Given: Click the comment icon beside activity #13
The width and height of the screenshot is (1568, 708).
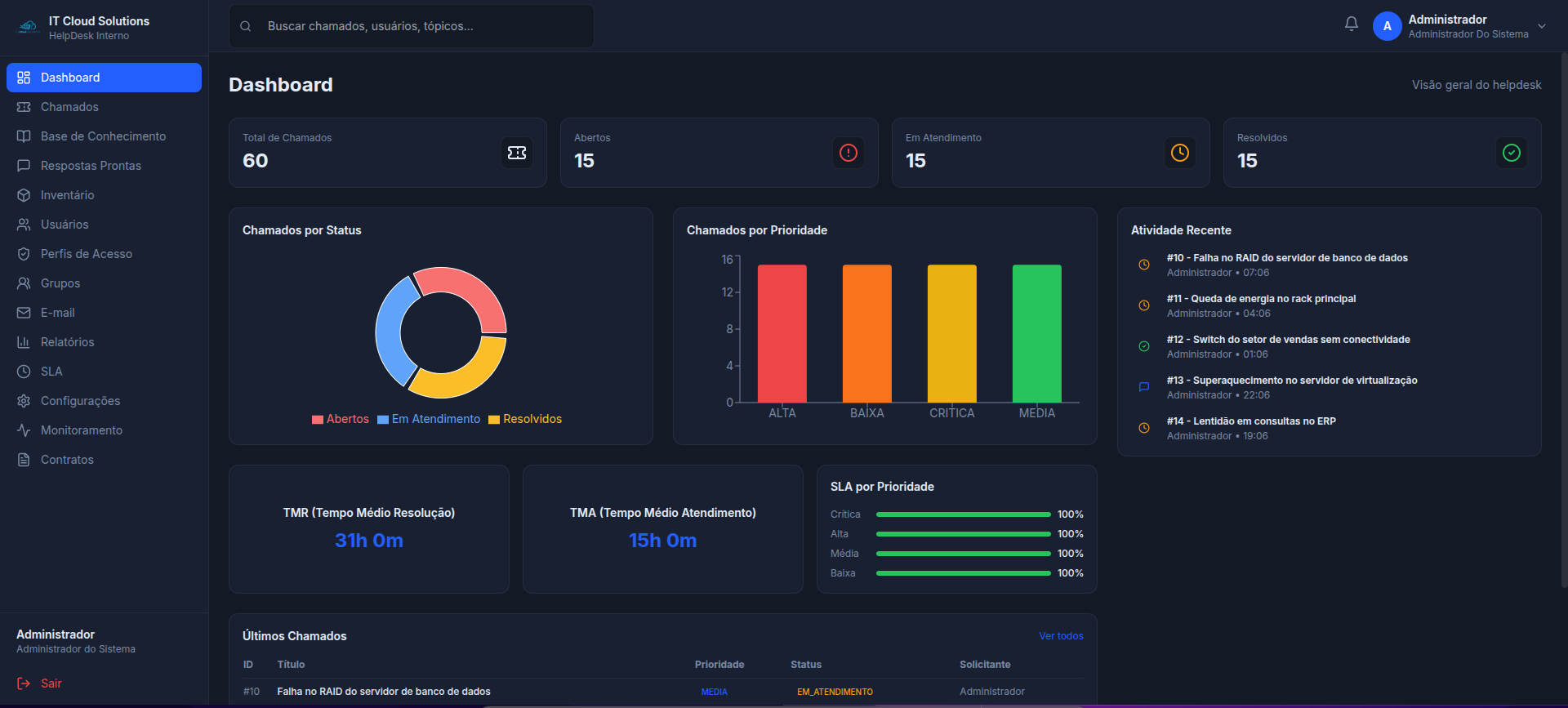Looking at the screenshot, I should (1144, 387).
